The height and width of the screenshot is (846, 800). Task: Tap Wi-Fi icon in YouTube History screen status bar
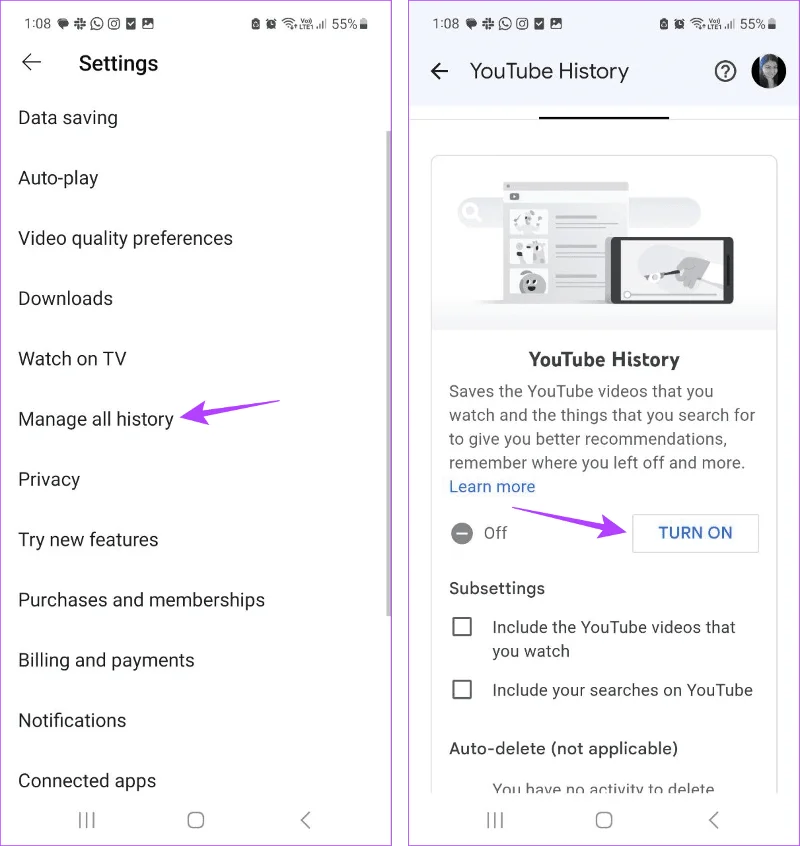[x=698, y=24]
